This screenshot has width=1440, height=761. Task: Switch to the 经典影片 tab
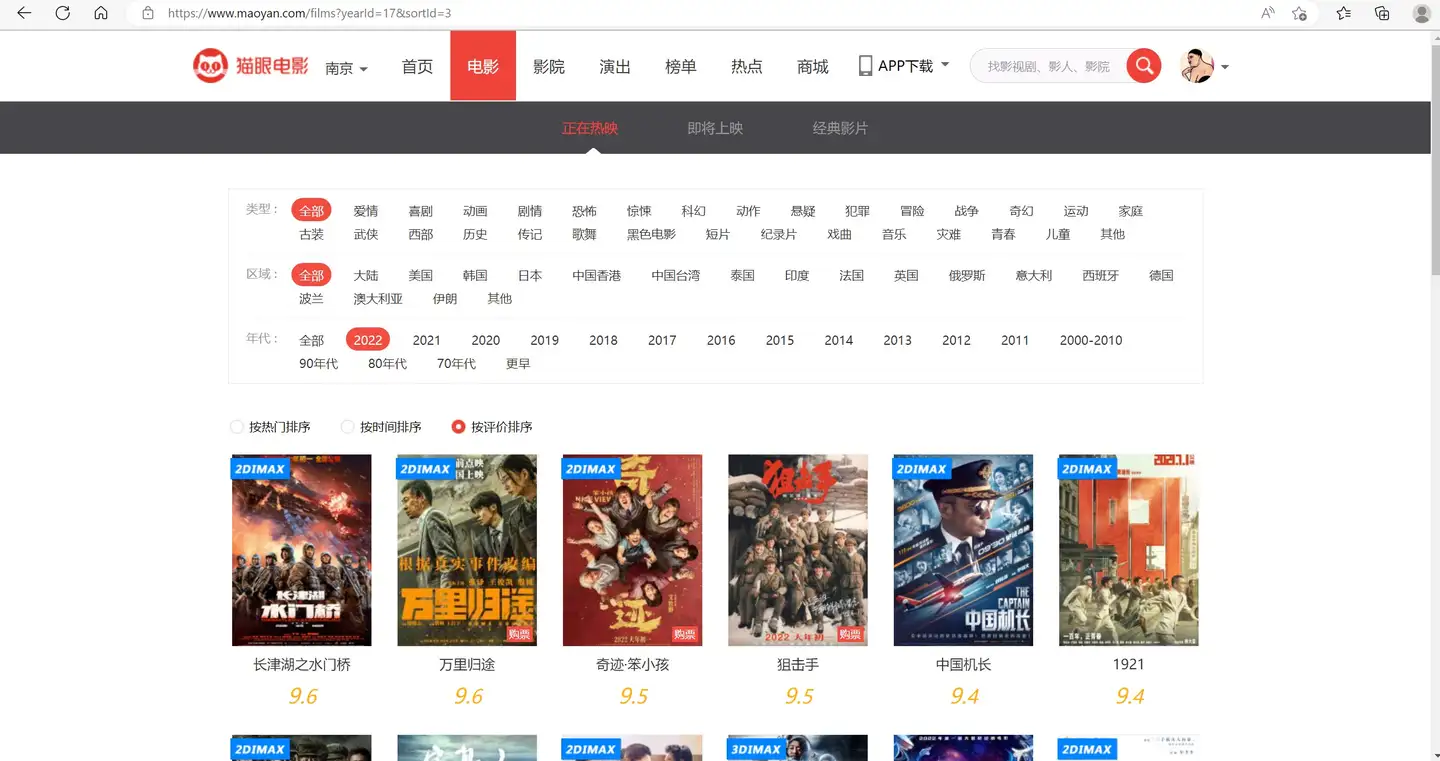(840, 128)
